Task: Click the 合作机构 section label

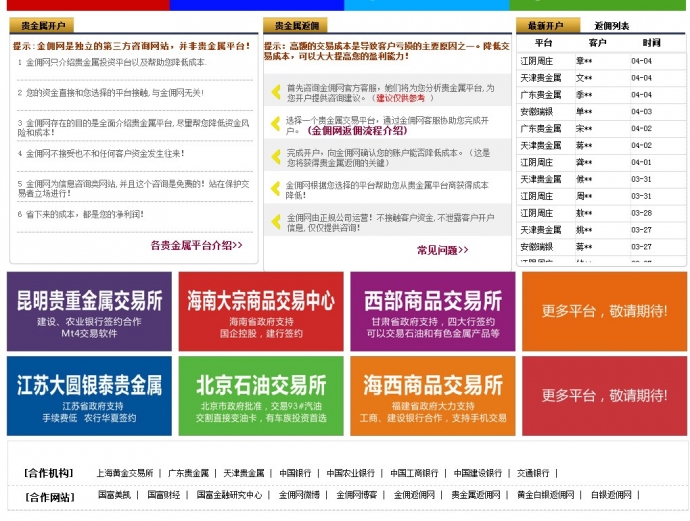Action: 49,473
